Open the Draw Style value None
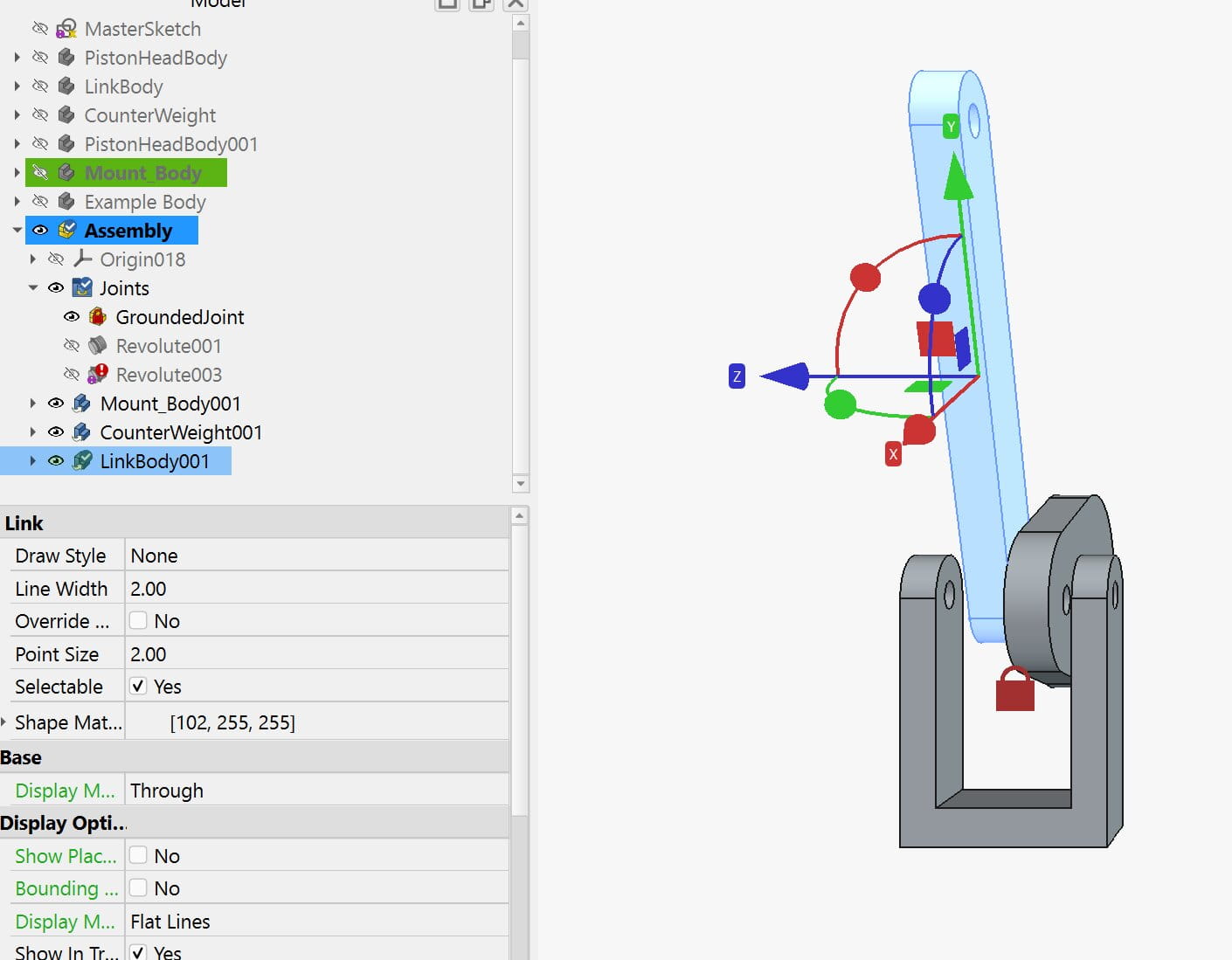 (x=317, y=556)
